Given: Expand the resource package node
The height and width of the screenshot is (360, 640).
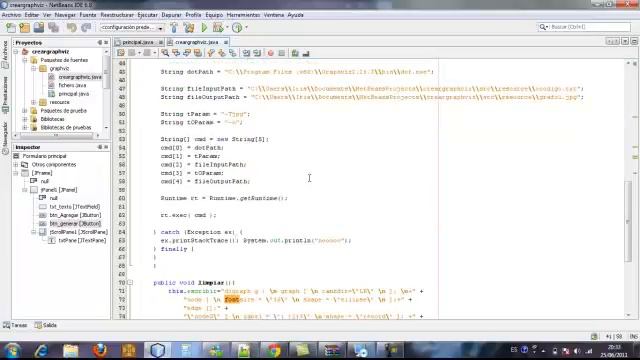Looking at the screenshot, I should click(x=34, y=102).
